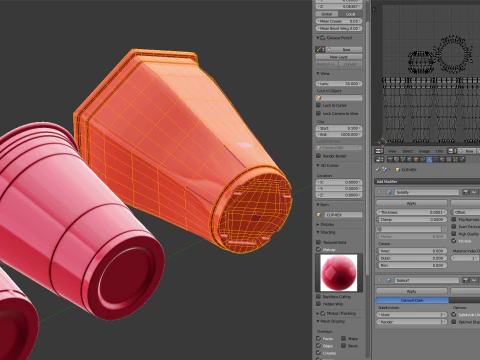The height and width of the screenshot is (360, 480).
Task: Enable Backface Culling checkbox
Action: click(318, 296)
